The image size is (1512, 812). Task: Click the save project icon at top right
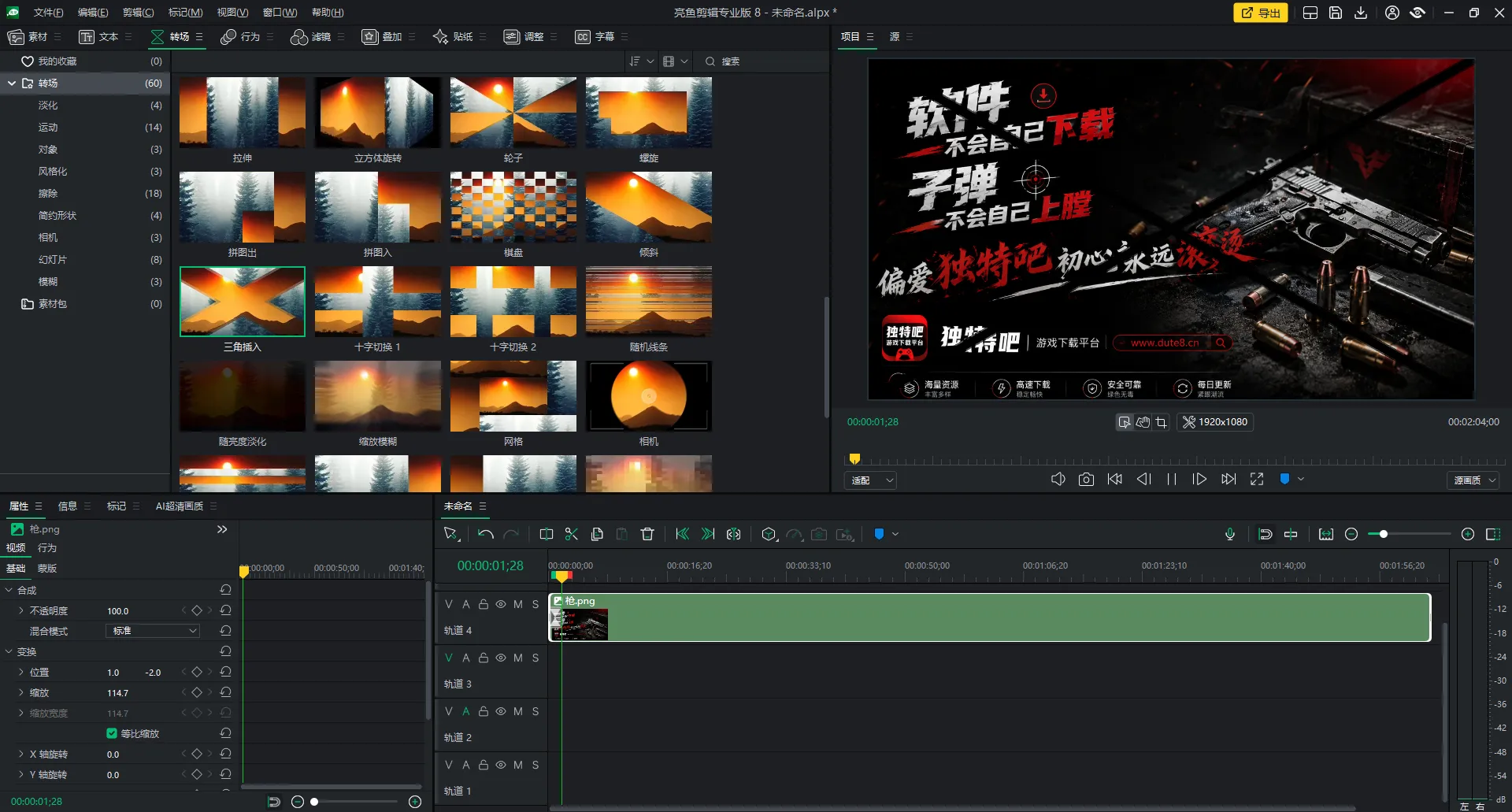click(1336, 13)
